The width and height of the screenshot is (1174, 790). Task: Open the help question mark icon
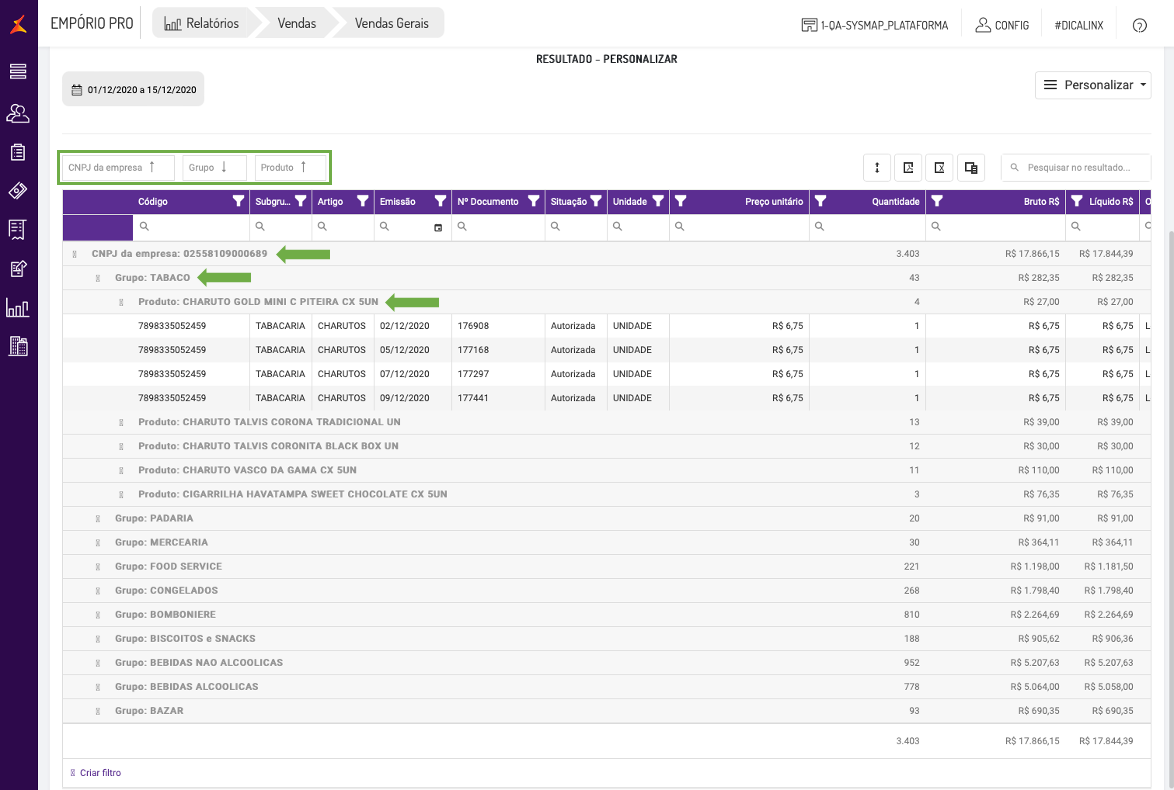(1140, 25)
